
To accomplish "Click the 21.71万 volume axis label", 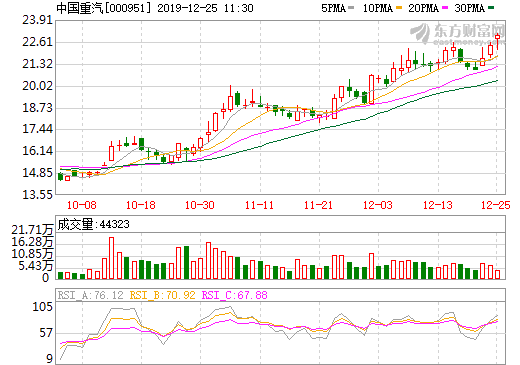I will pyautogui.click(x=32, y=230).
